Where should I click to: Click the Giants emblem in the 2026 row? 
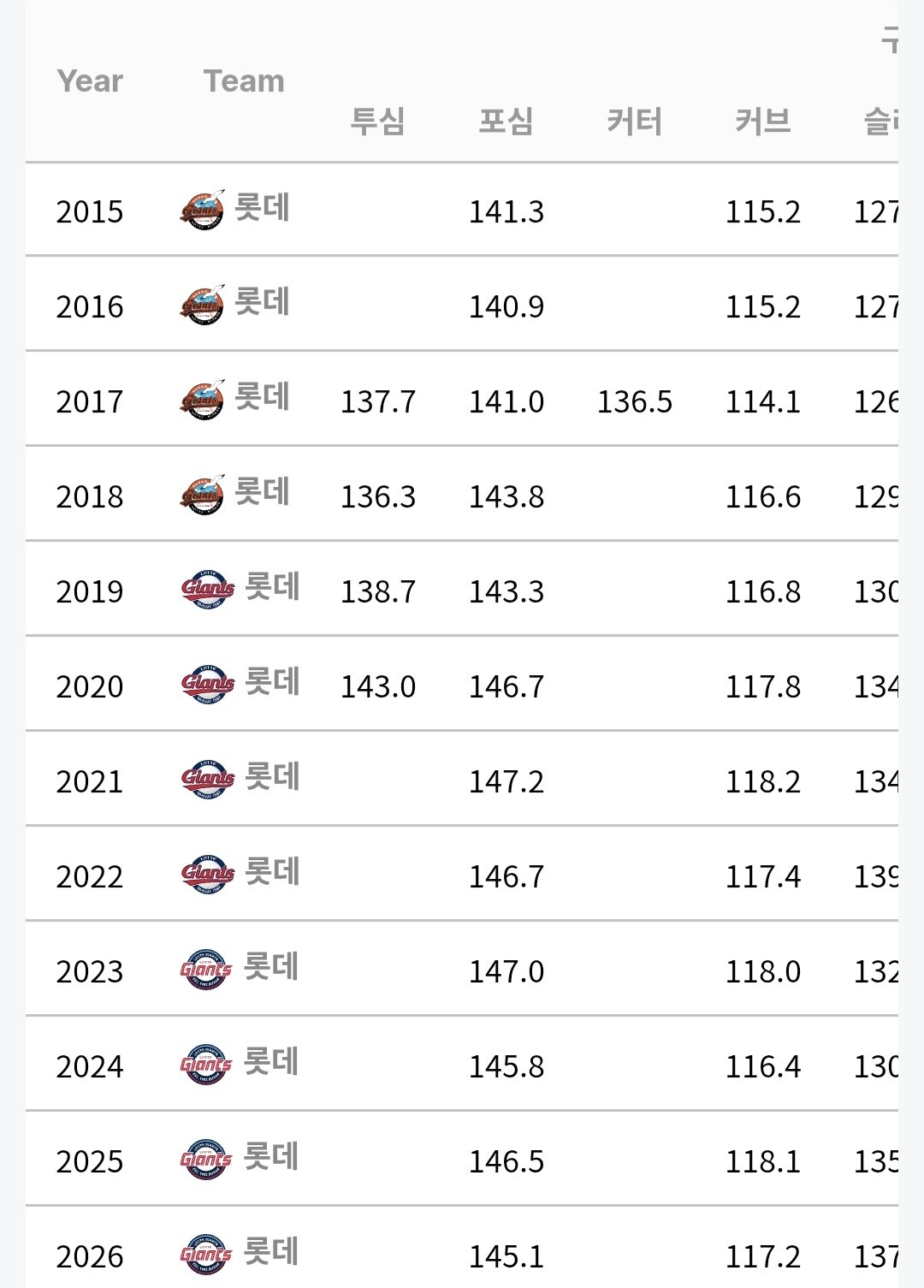206,1255
